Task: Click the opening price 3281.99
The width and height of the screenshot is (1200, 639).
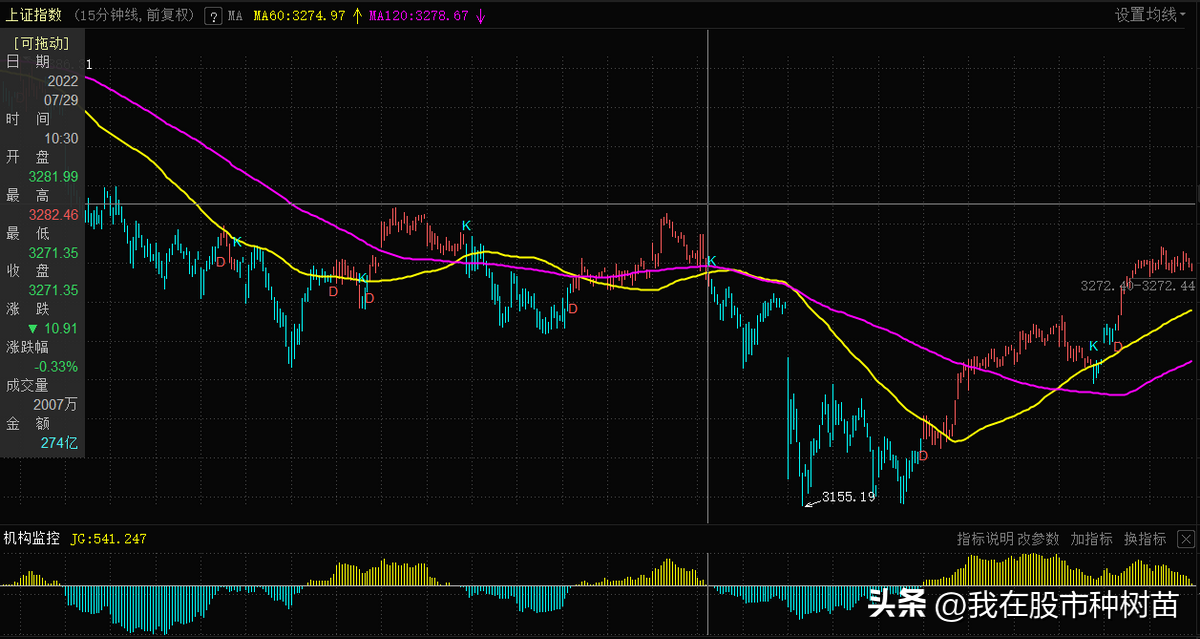Action: (54, 177)
